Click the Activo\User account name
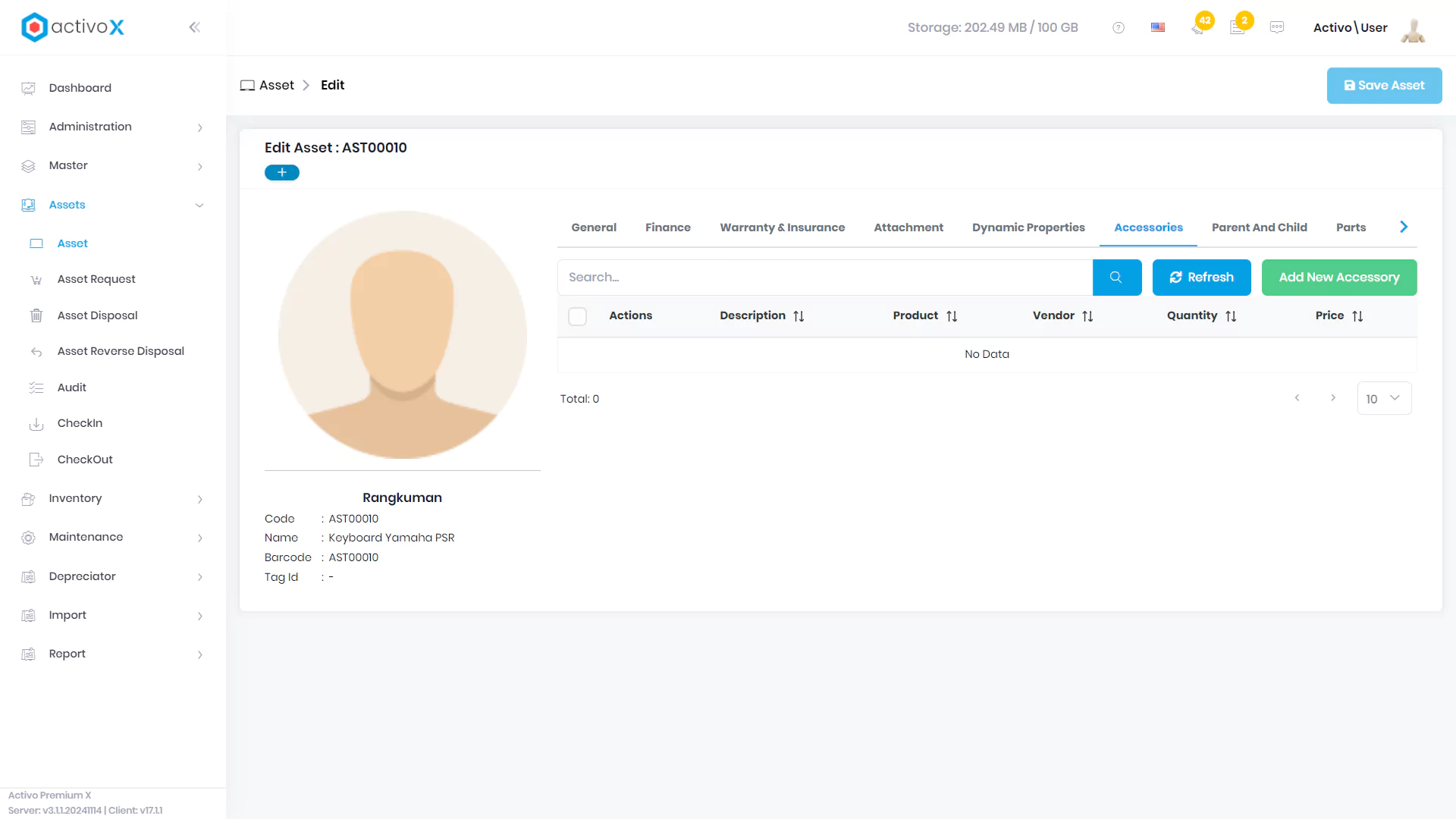This screenshot has width=1456, height=819. [x=1350, y=28]
